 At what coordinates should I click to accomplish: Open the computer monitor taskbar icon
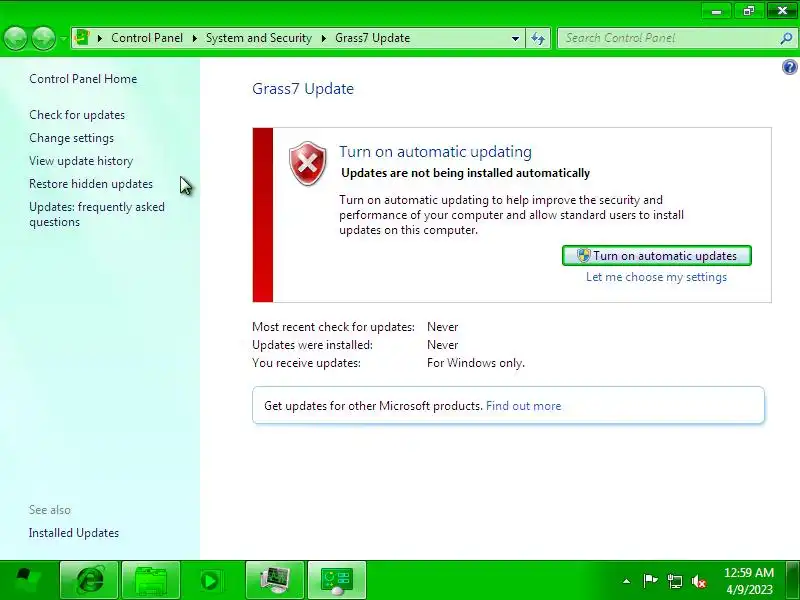click(x=274, y=580)
